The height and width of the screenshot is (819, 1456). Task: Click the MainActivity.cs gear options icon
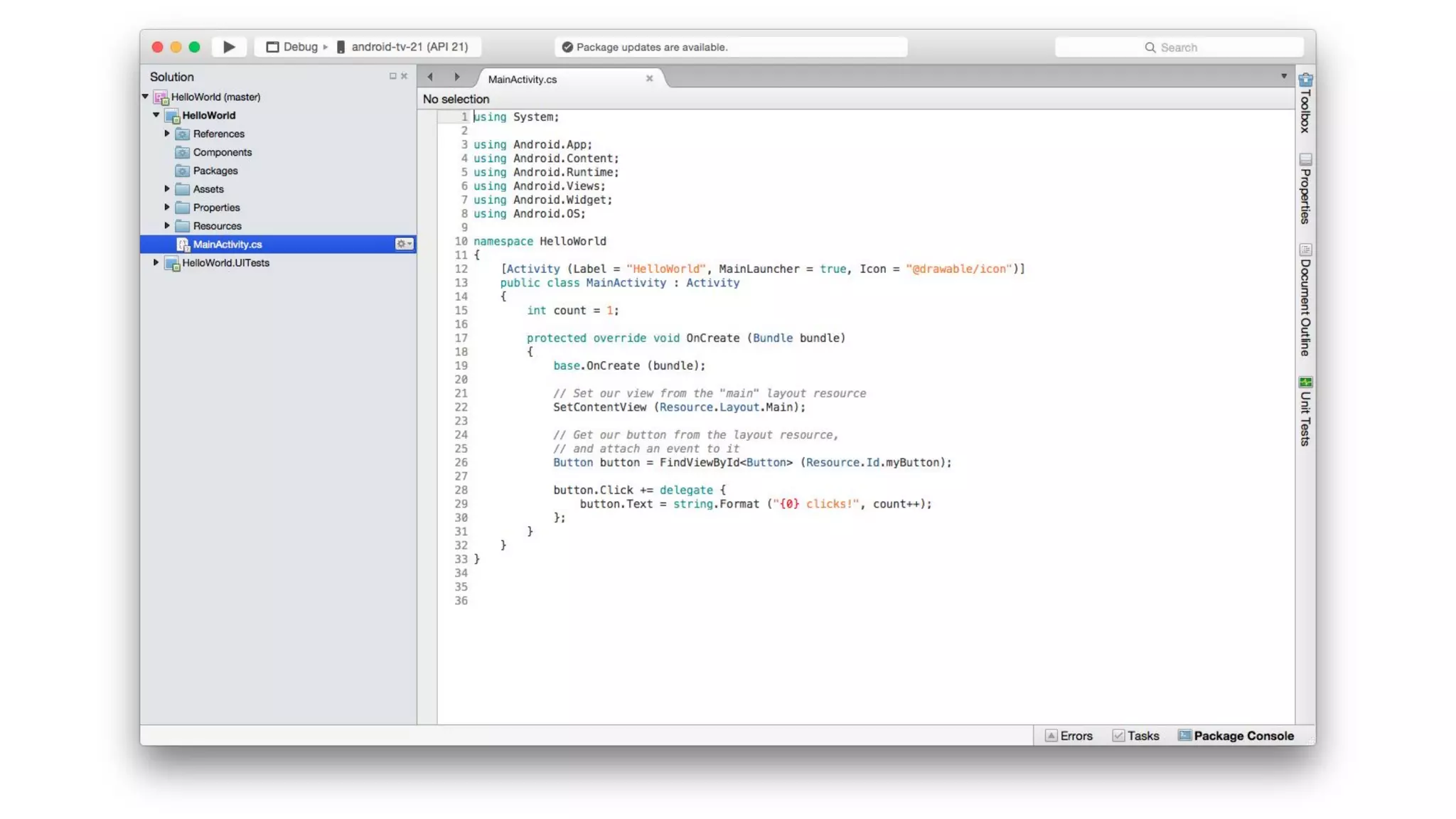(x=404, y=244)
